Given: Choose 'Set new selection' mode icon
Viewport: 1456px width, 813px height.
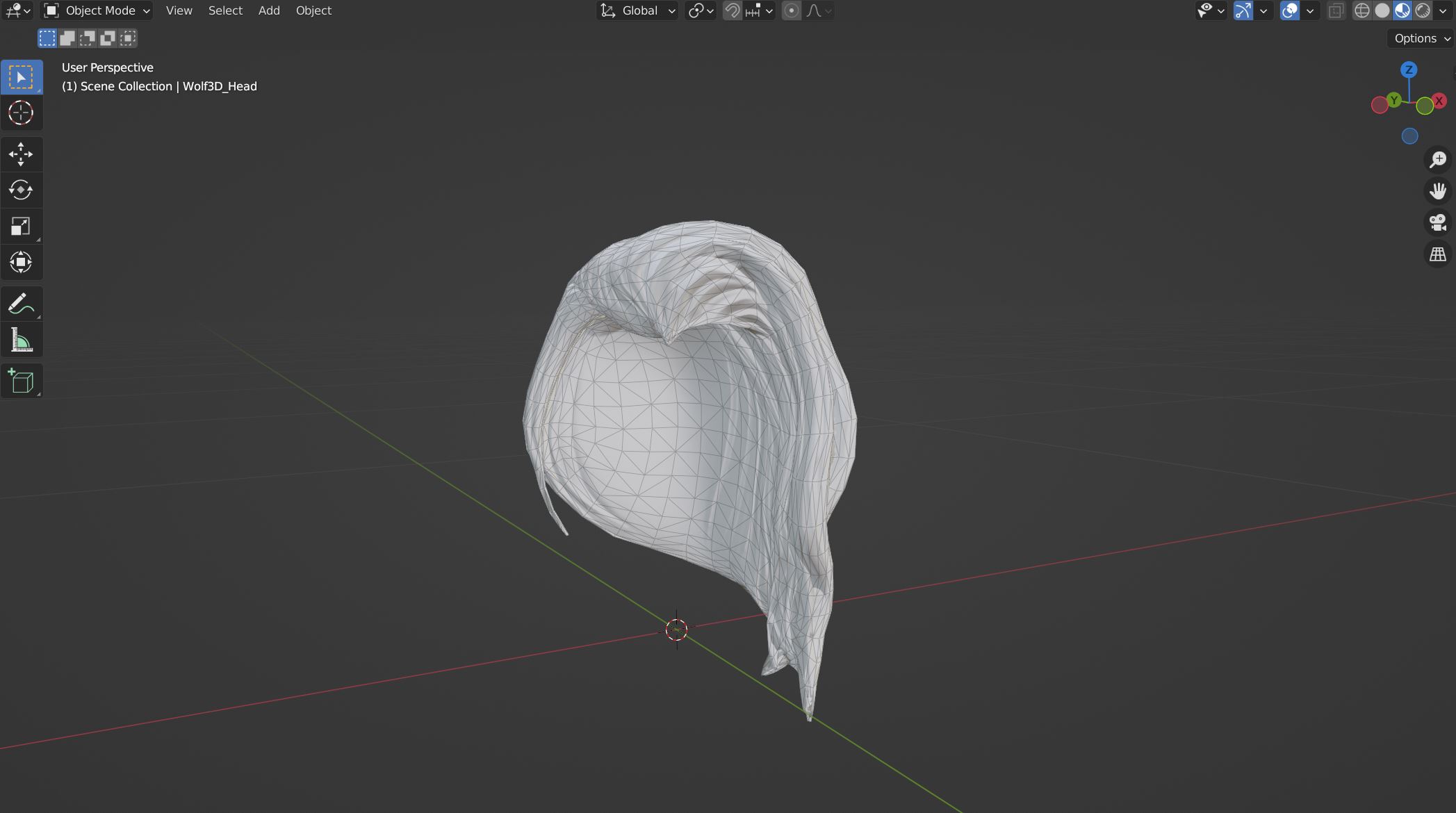Looking at the screenshot, I should [x=47, y=38].
